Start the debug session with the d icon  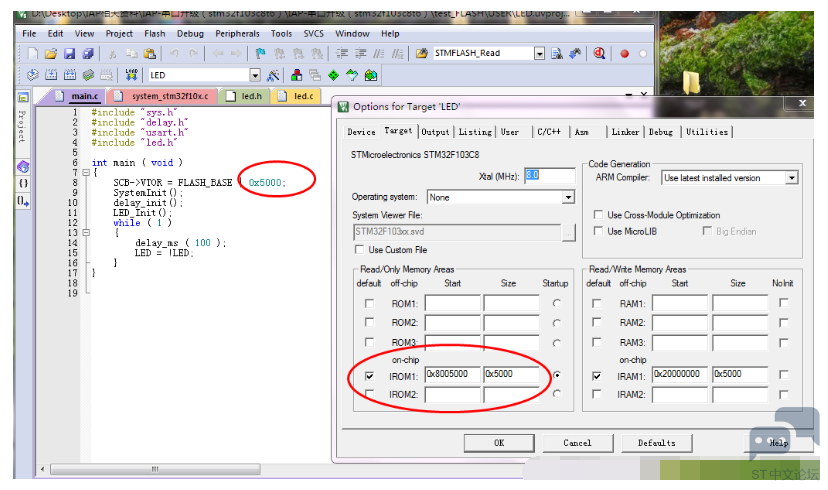click(599, 53)
